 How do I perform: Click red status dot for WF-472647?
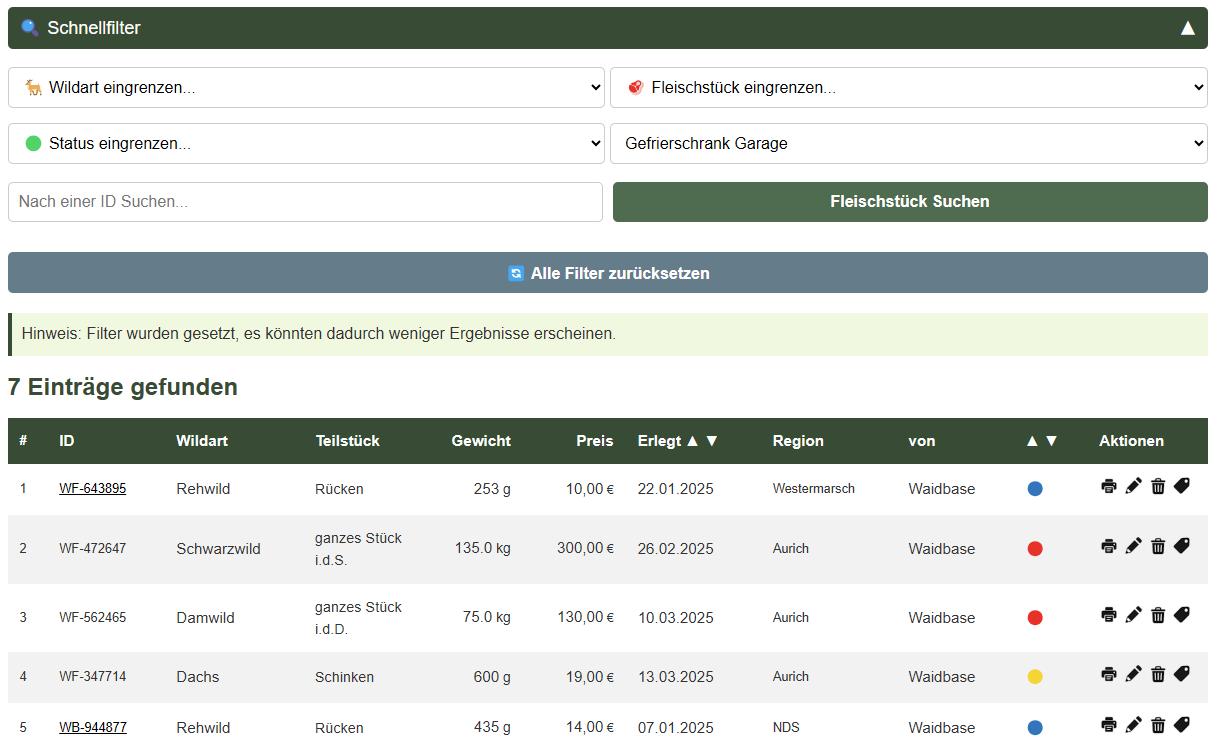click(x=1035, y=549)
